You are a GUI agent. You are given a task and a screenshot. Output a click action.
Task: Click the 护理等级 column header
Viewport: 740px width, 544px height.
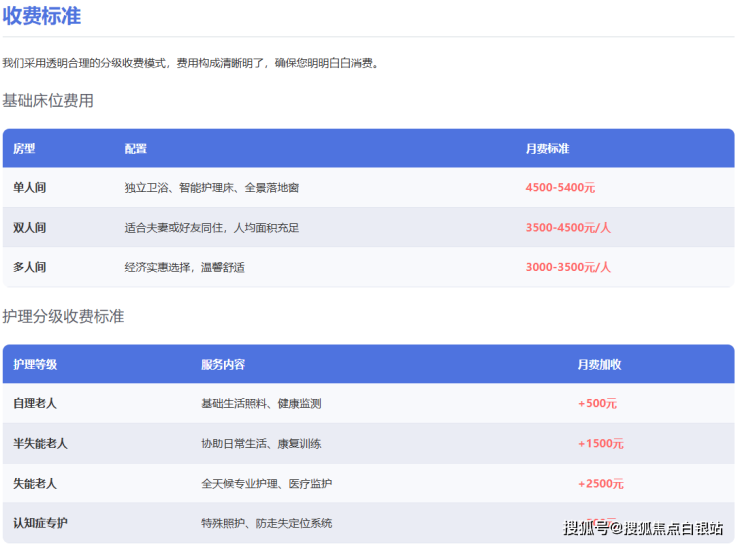pyautogui.click(x=35, y=364)
